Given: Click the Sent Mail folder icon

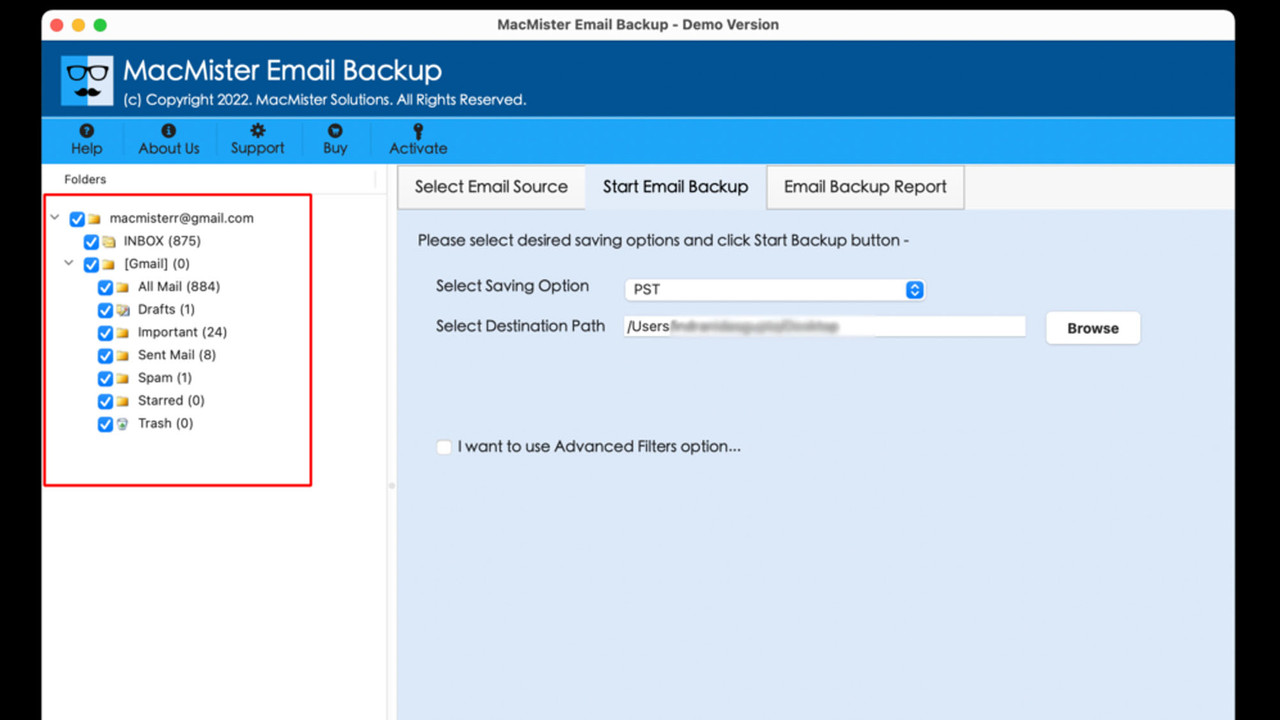Looking at the screenshot, I should (x=122, y=356).
